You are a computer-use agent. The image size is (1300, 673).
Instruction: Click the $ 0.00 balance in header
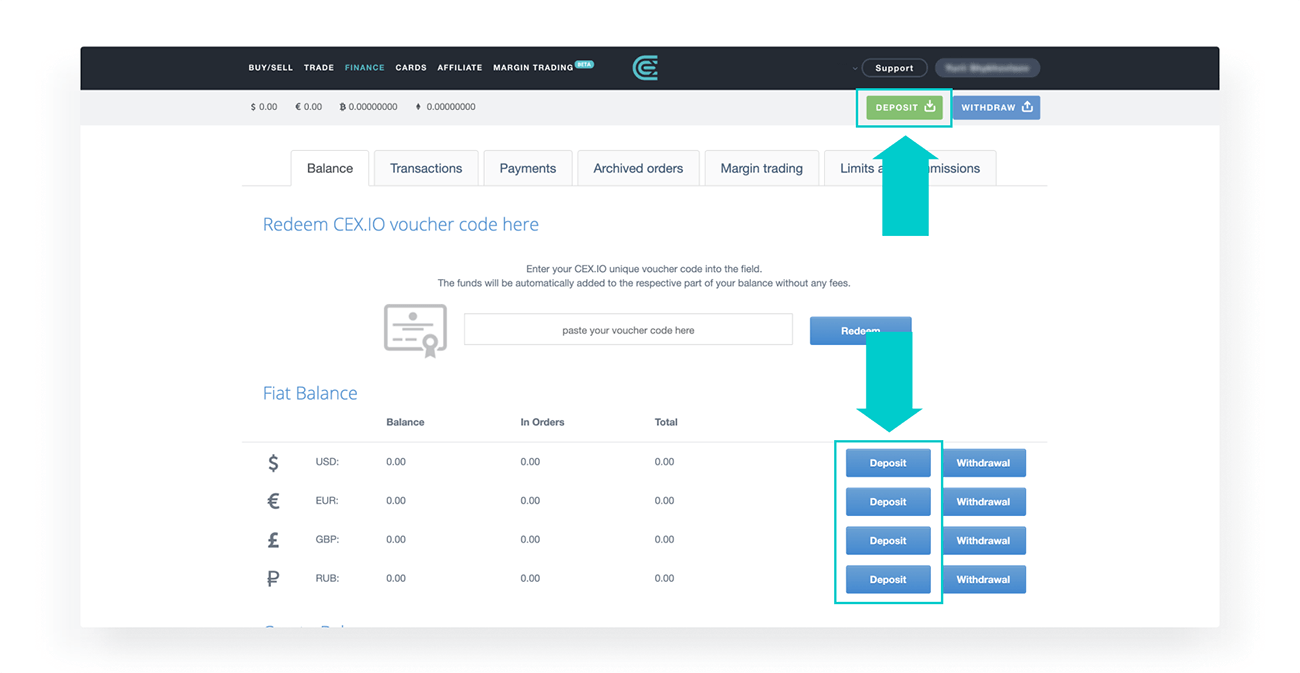click(264, 107)
